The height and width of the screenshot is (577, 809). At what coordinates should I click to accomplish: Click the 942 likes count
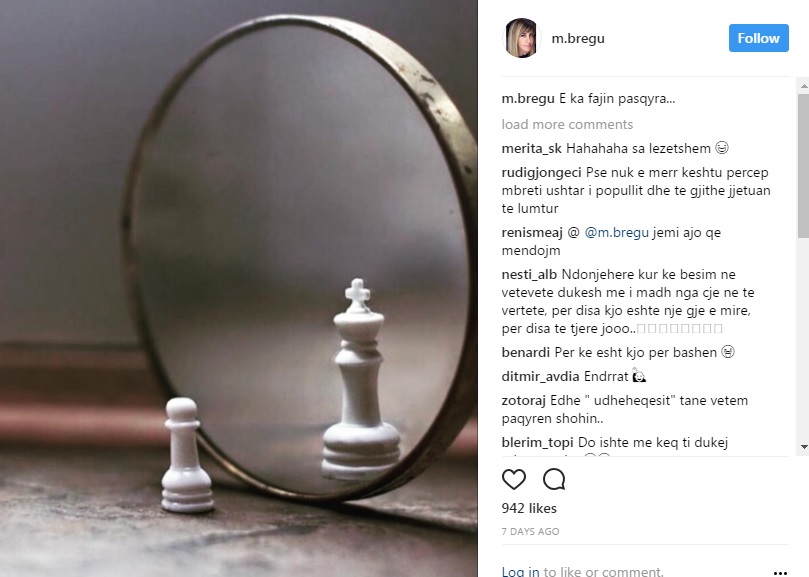pos(529,508)
